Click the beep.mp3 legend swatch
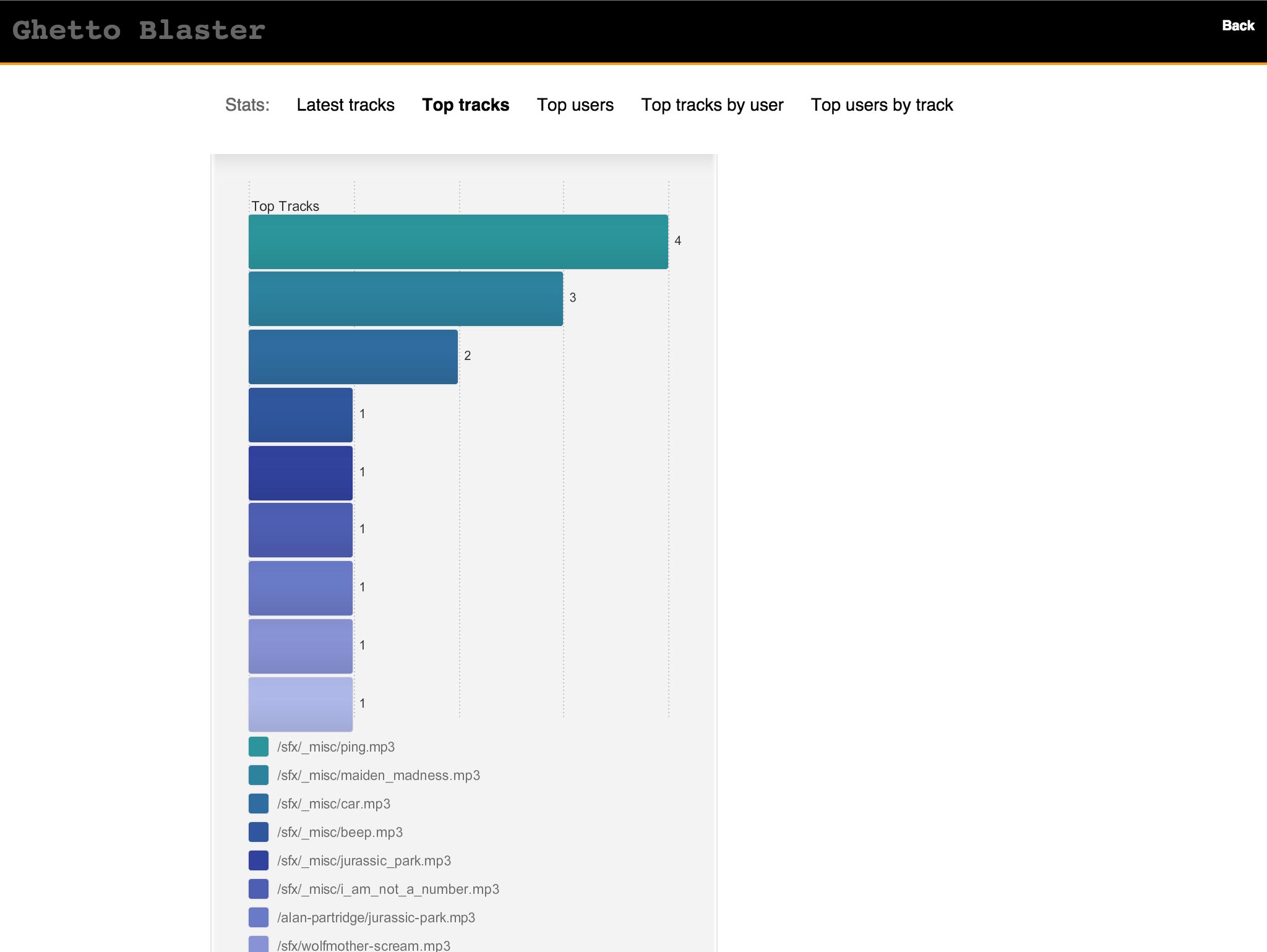The width and height of the screenshot is (1267, 952). click(257, 832)
